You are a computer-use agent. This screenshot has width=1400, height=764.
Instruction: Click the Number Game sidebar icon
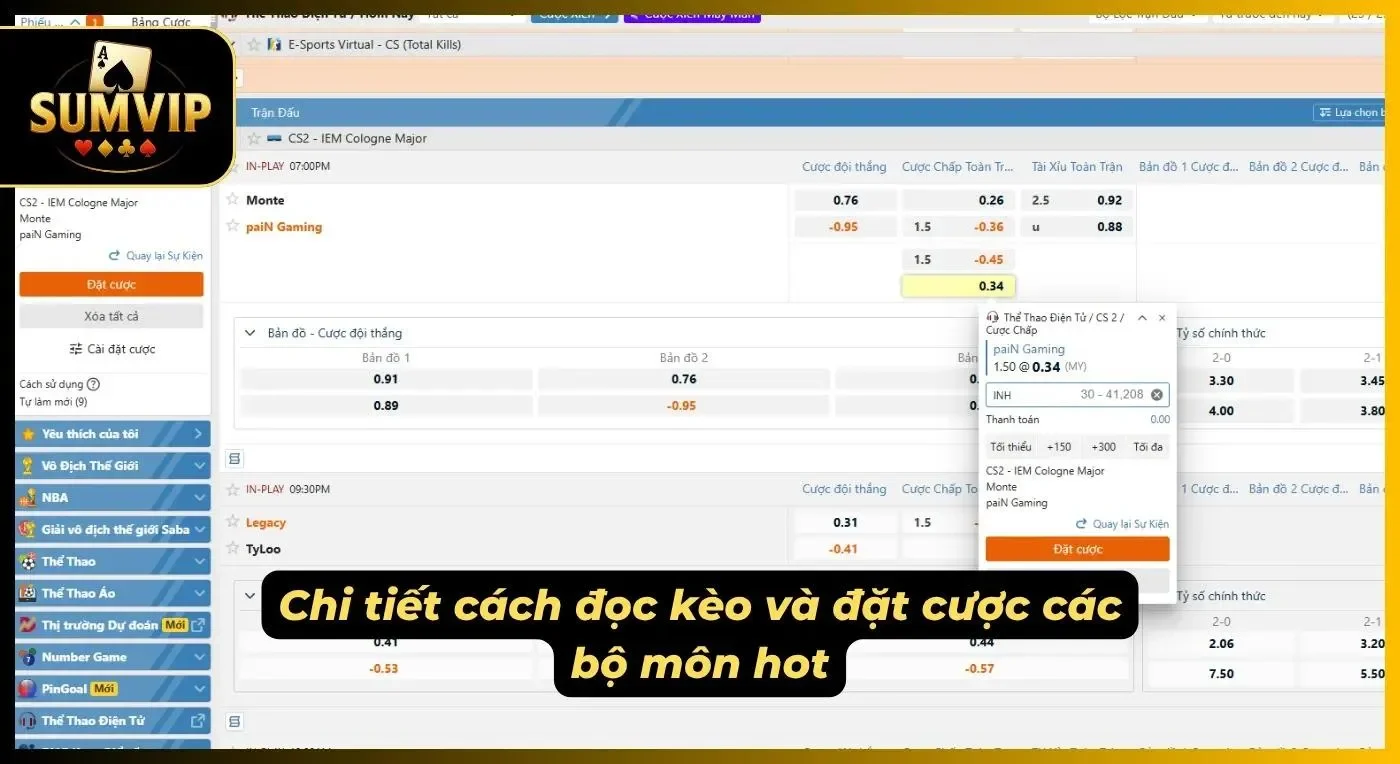(x=27, y=657)
